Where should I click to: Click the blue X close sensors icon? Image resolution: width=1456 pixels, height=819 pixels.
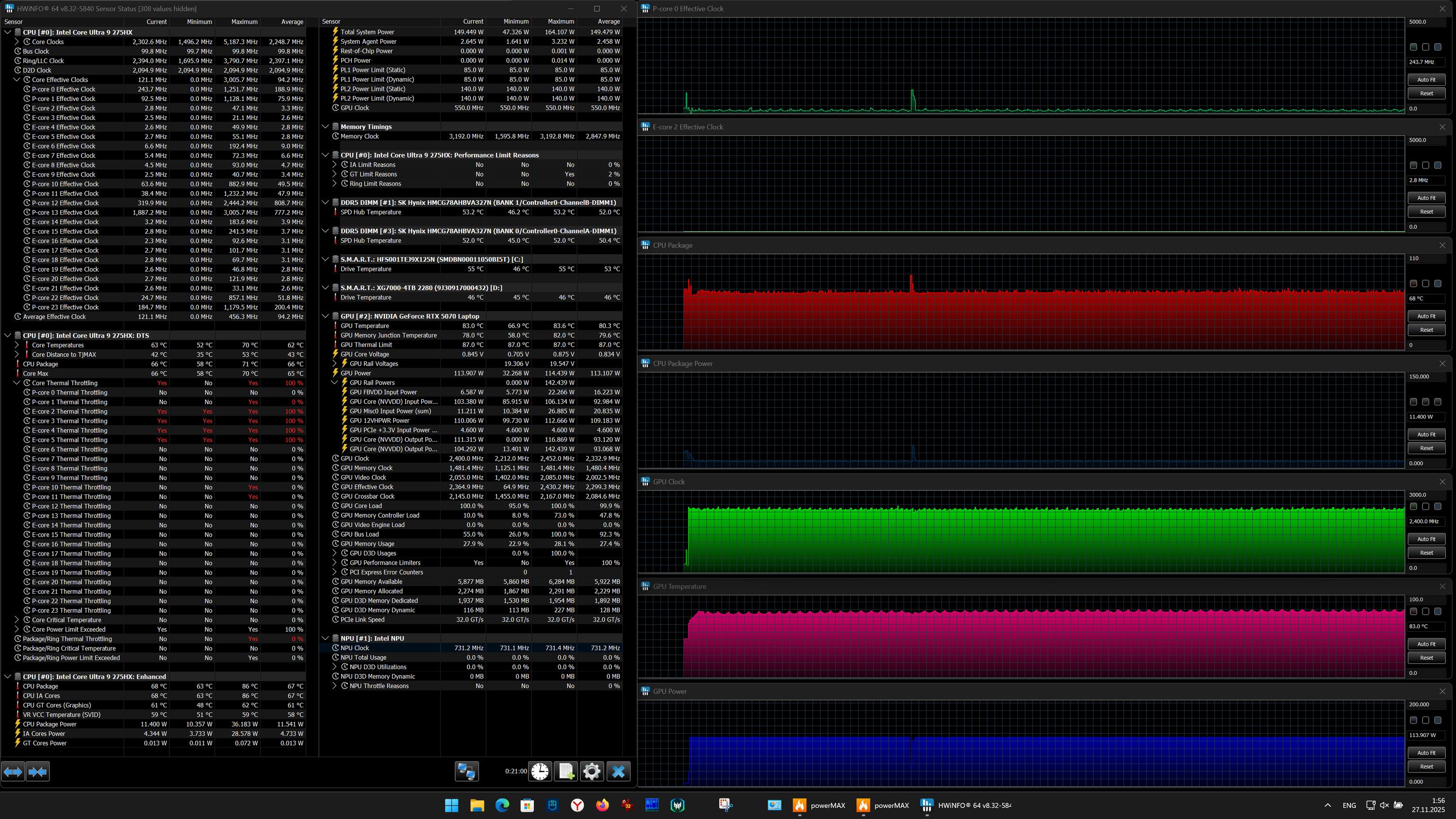(618, 771)
